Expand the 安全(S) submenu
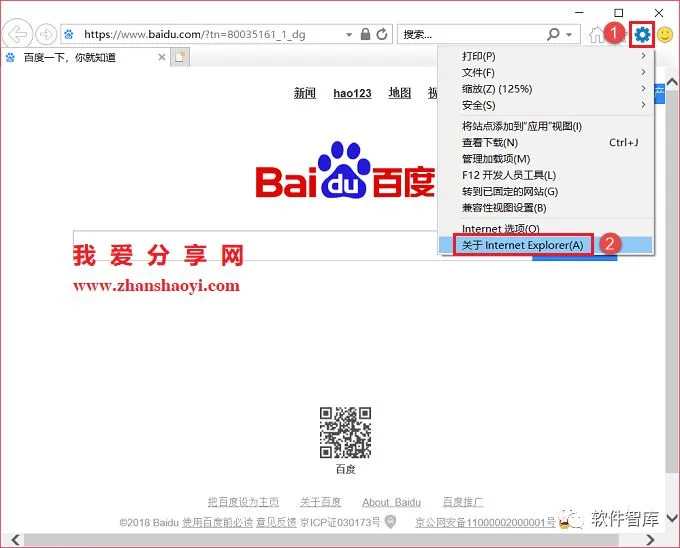Viewport: 680px width, 548px height. tap(546, 105)
